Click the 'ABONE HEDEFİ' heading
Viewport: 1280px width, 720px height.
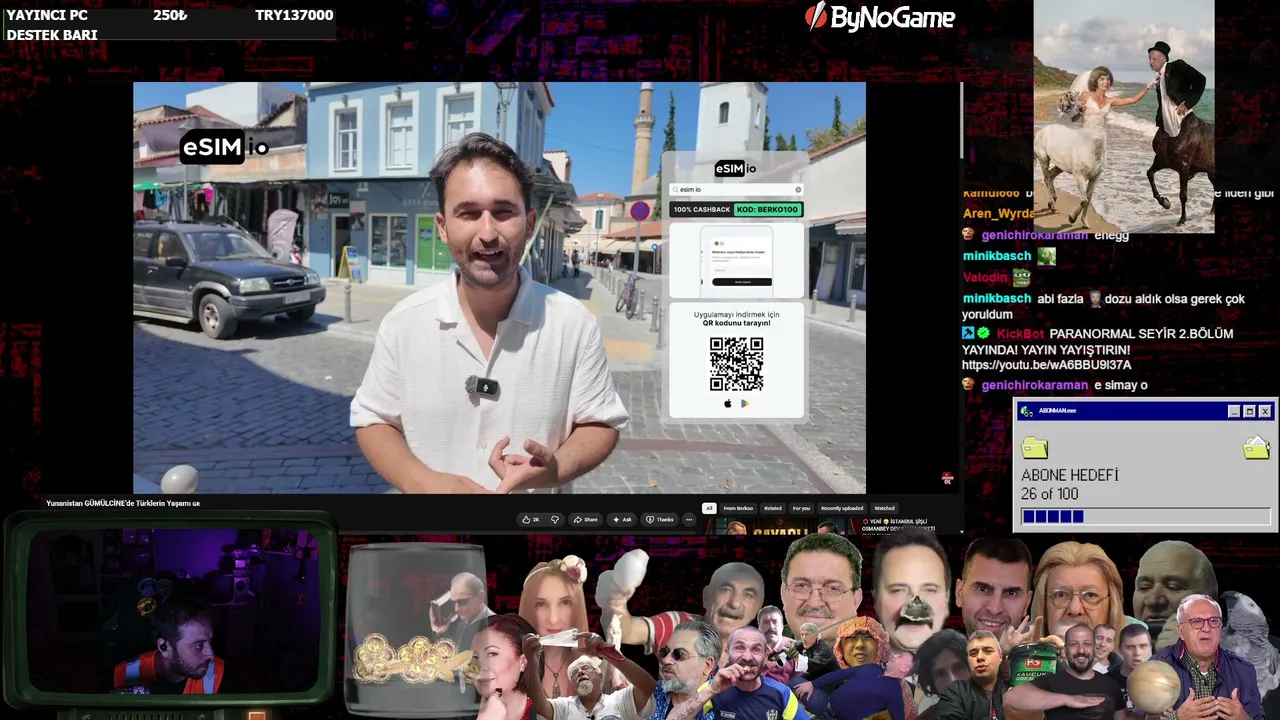point(1070,475)
